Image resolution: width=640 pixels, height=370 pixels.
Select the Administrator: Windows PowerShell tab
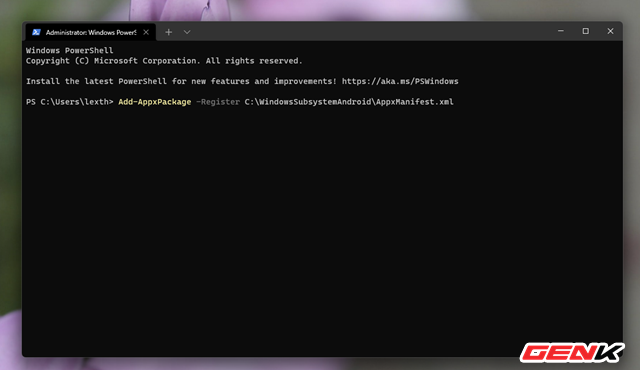tap(90, 32)
